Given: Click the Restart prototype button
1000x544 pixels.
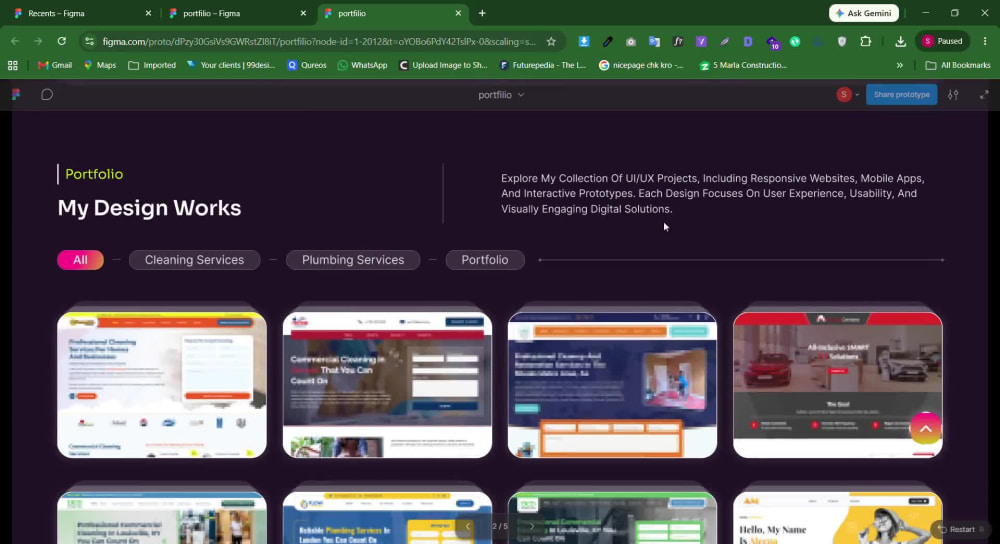Looking at the screenshot, I should click(x=957, y=529).
